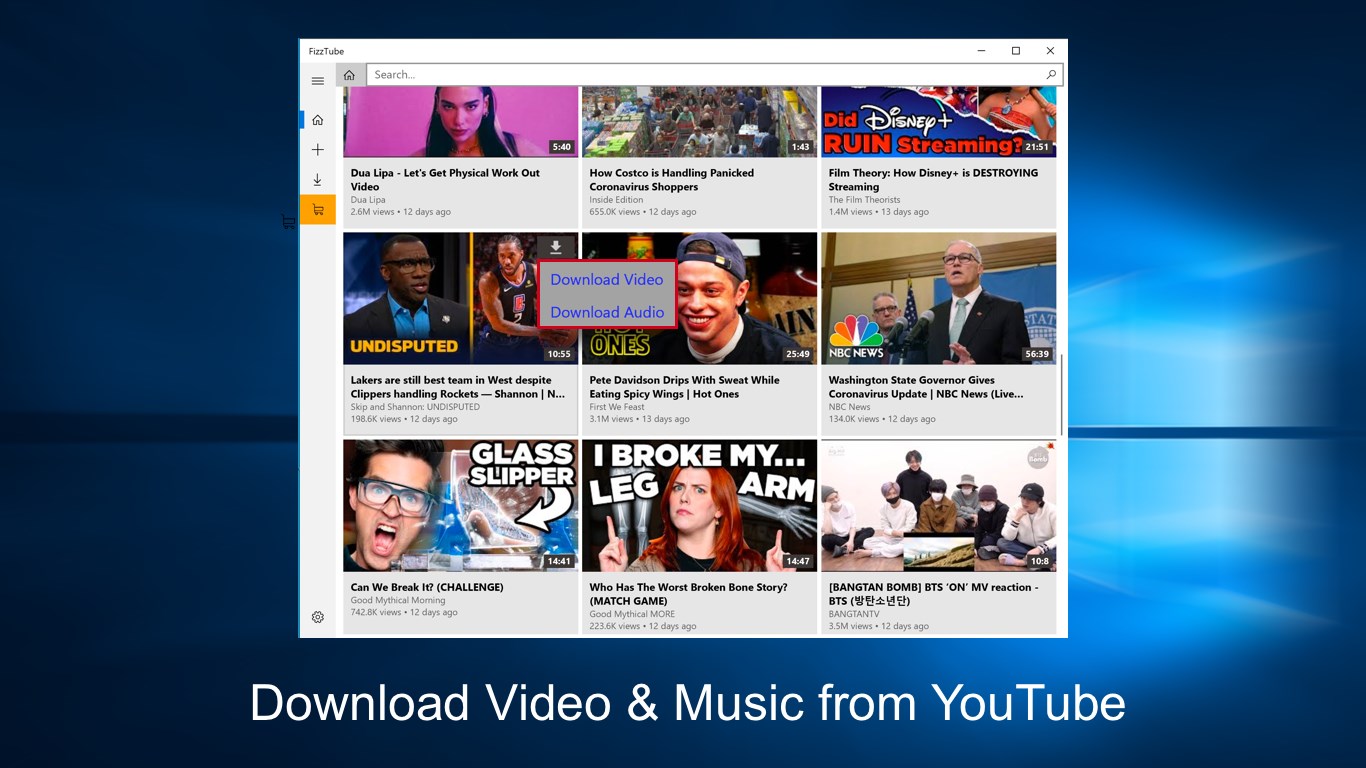
Task: Maximize the FizzTube window
Action: click(1016, 51)
